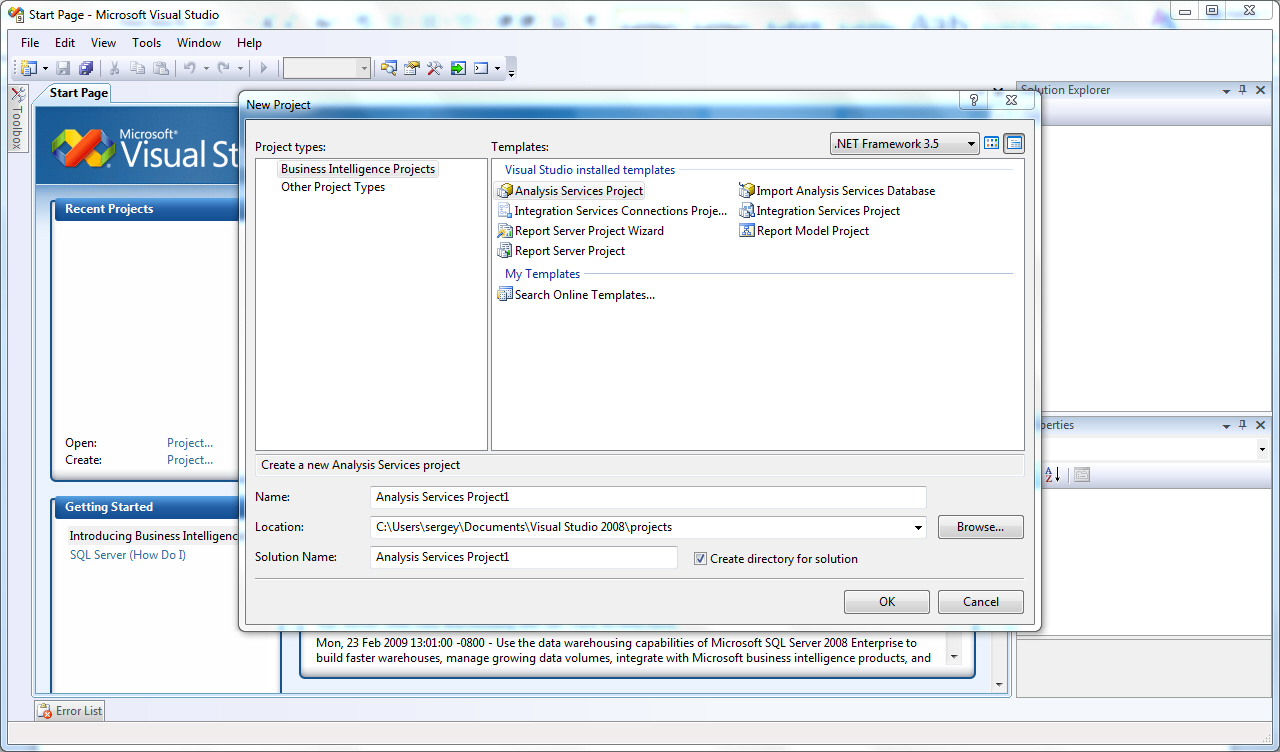Open the Error List tab at bottom
Screen dimensions: 1280x752
[70, 711]
